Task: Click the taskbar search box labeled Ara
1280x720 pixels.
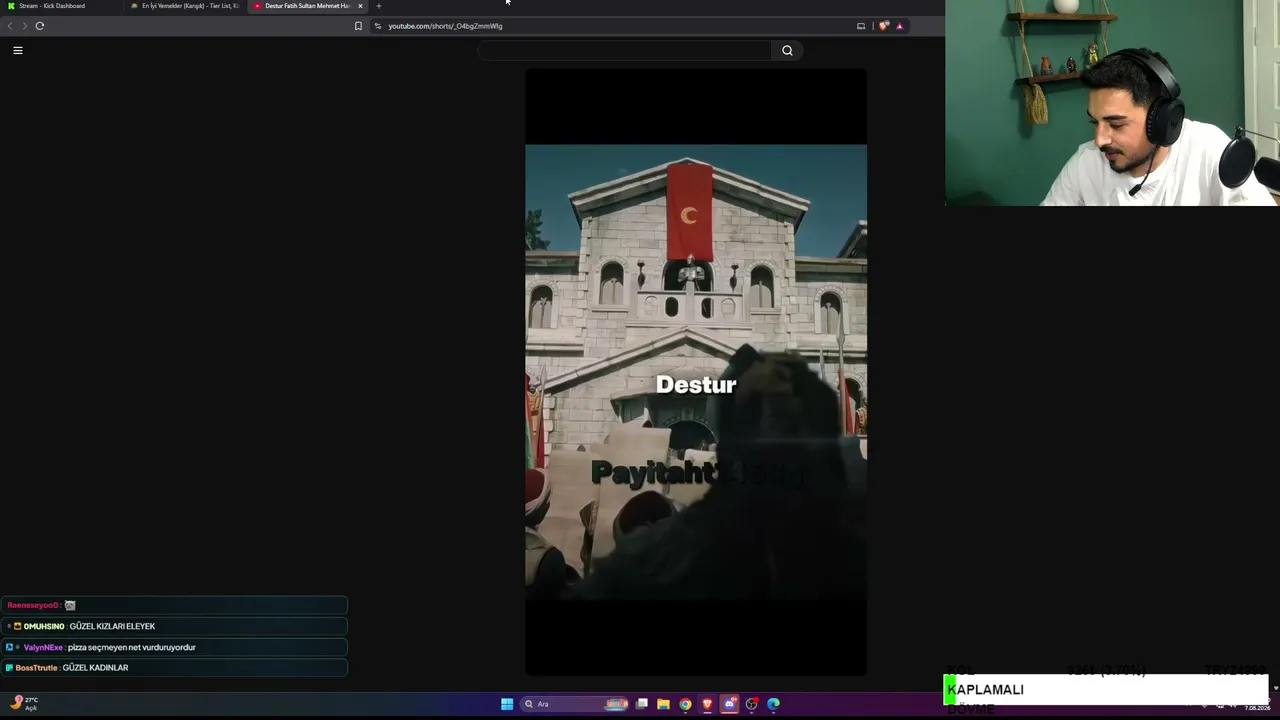Action: 575,704
